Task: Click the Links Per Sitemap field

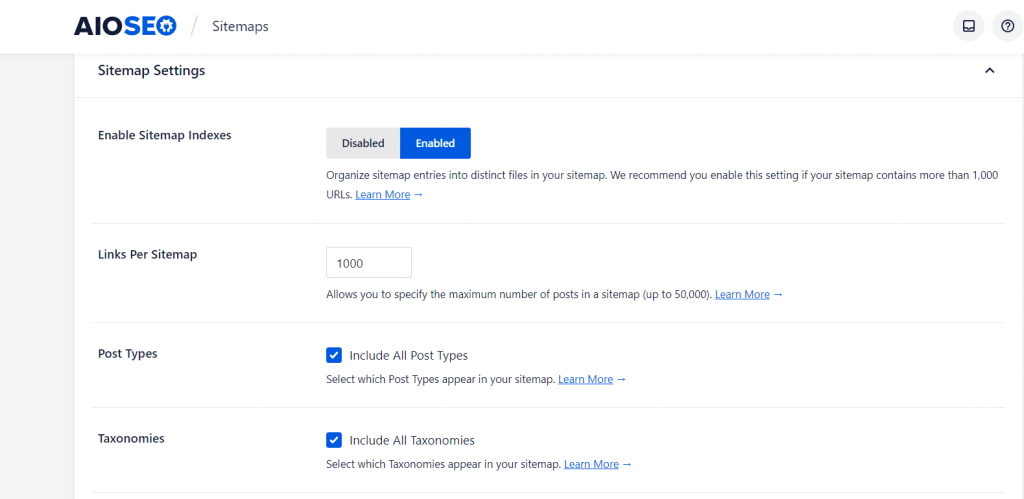Action: point(368,263)
